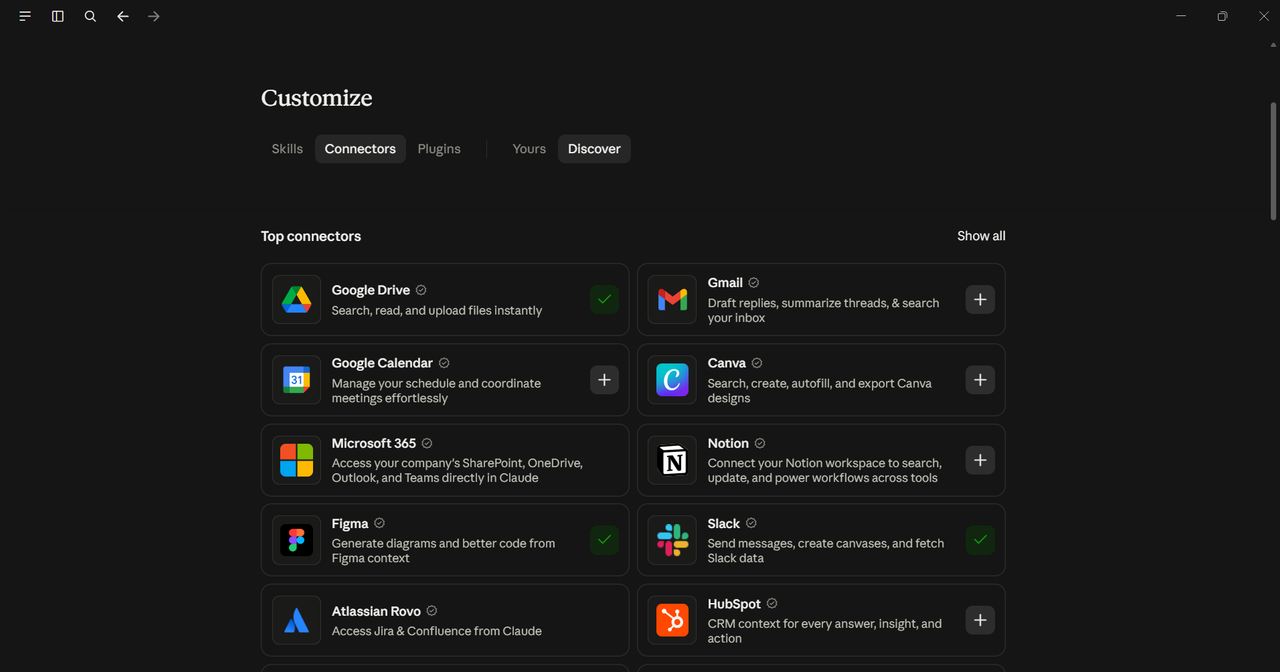Screen dimensions: 1280x672
Task: Click verified badge next to Microsoft 365
Action: click(427, 443)
